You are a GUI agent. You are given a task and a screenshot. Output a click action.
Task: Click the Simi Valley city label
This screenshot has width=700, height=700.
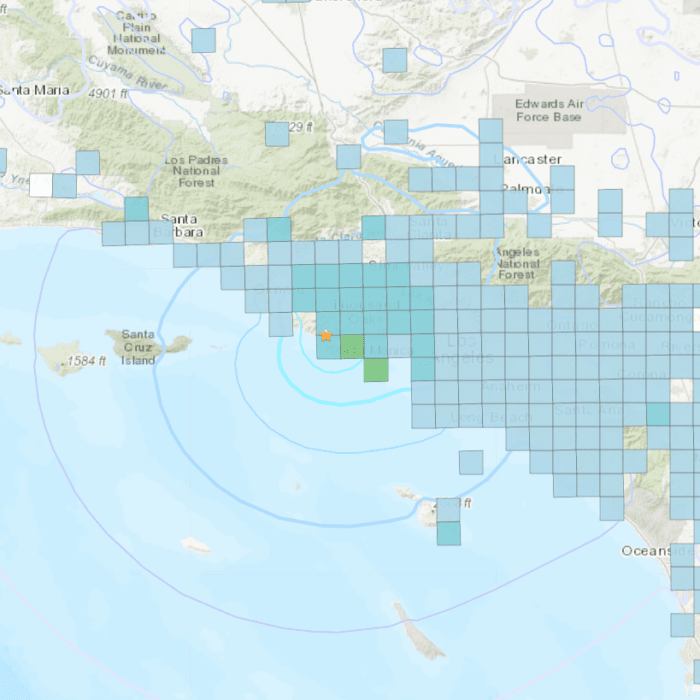tap(406, 267)
